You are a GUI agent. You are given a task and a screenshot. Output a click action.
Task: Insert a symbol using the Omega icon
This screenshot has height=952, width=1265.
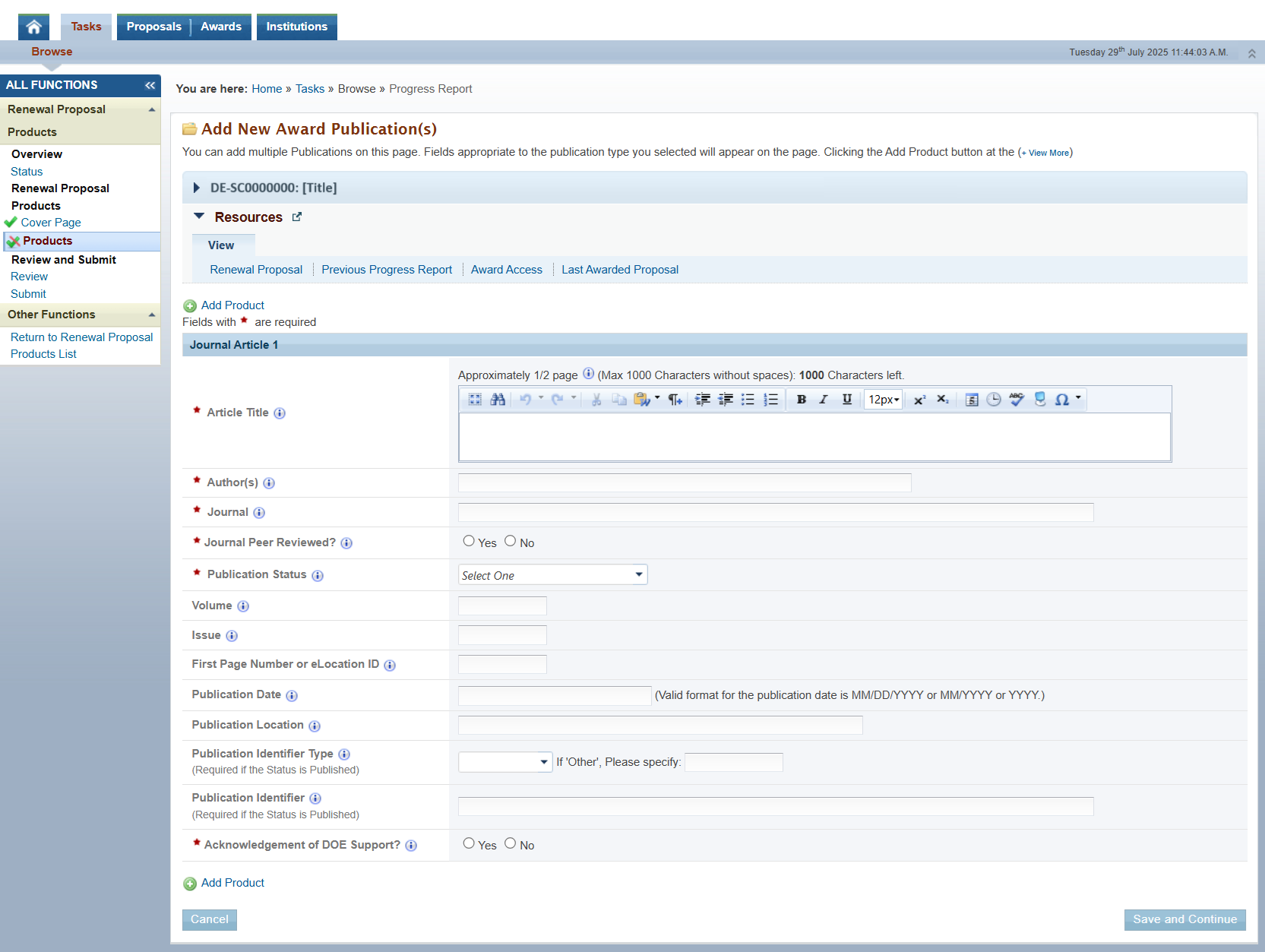click(x=1062, y=400)
